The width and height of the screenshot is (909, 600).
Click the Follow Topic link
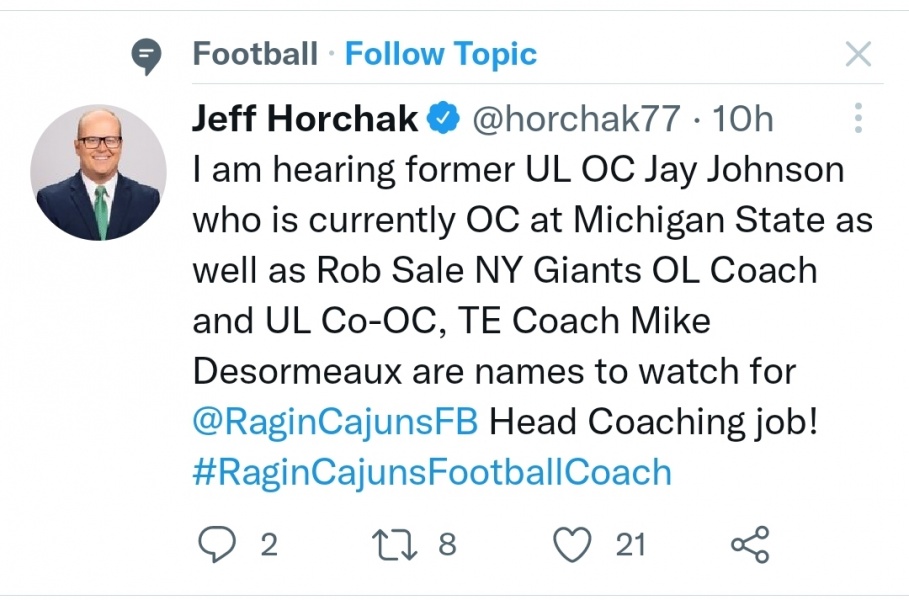click(441, 54)
